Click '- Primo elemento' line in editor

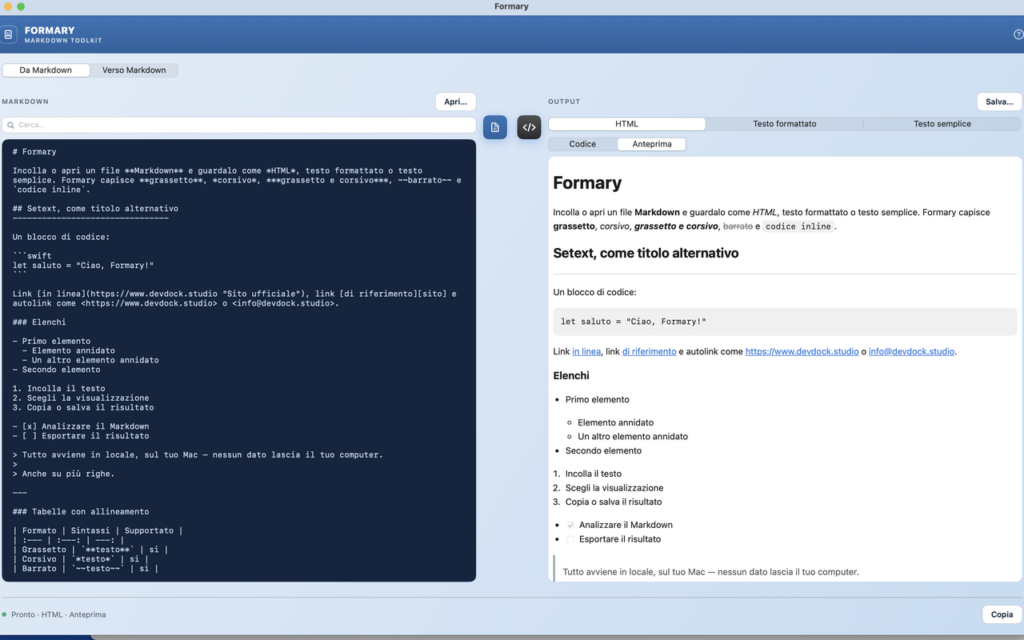pos(52,341)
